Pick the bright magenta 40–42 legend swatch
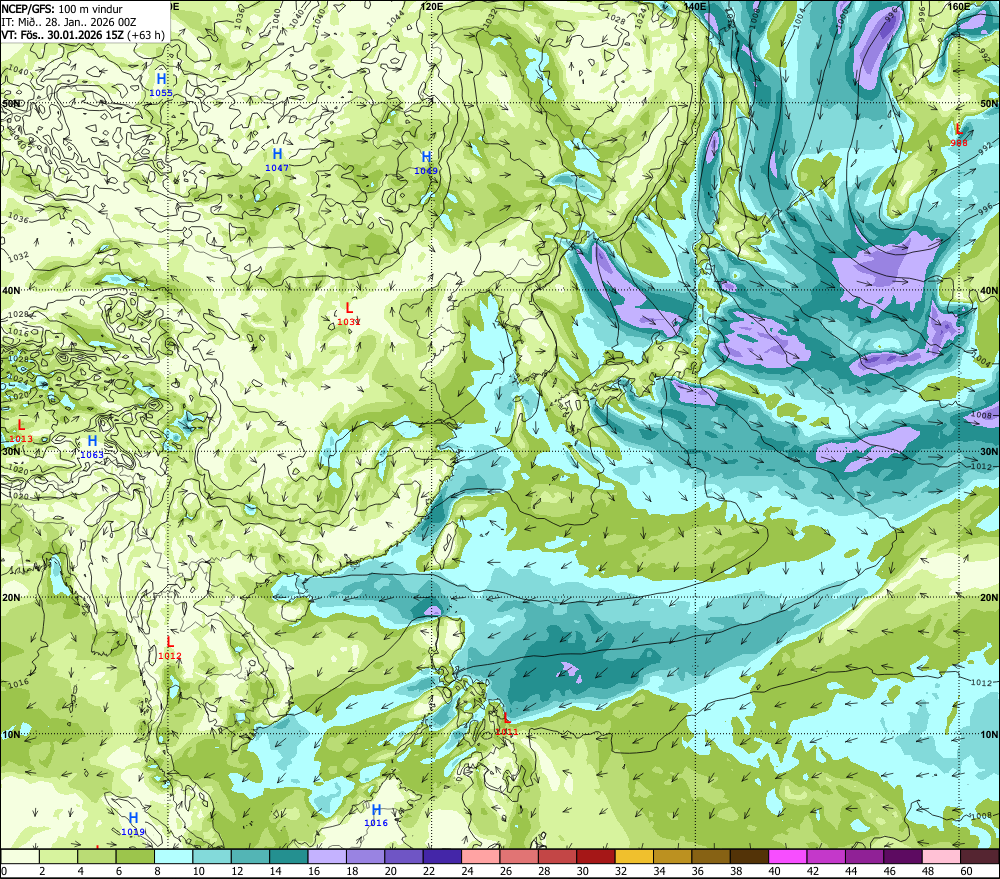The height and width of the screenshot is (879, 1000). (788, 856)
